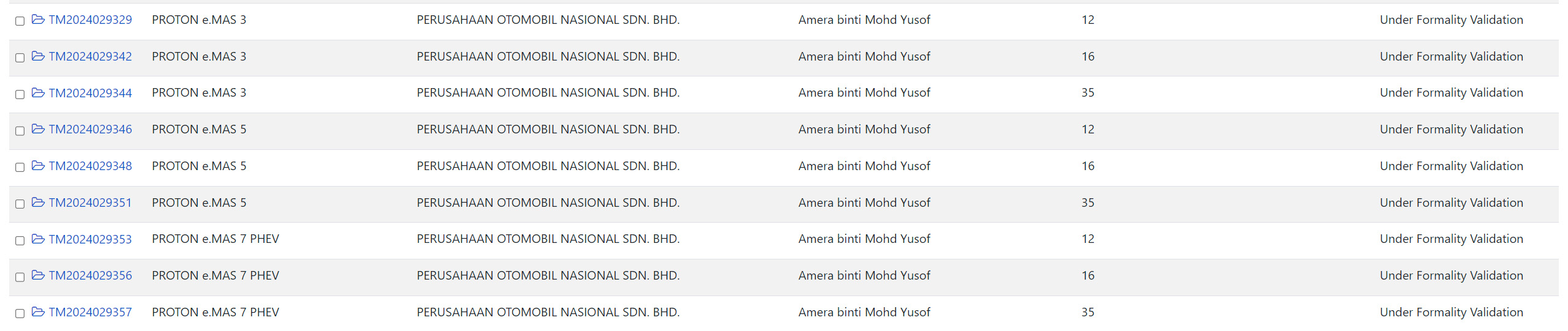Screen dimensions: 1568x331
Task: Click folder icon beside TM2024029357
Action: click(x=38, y=312)
